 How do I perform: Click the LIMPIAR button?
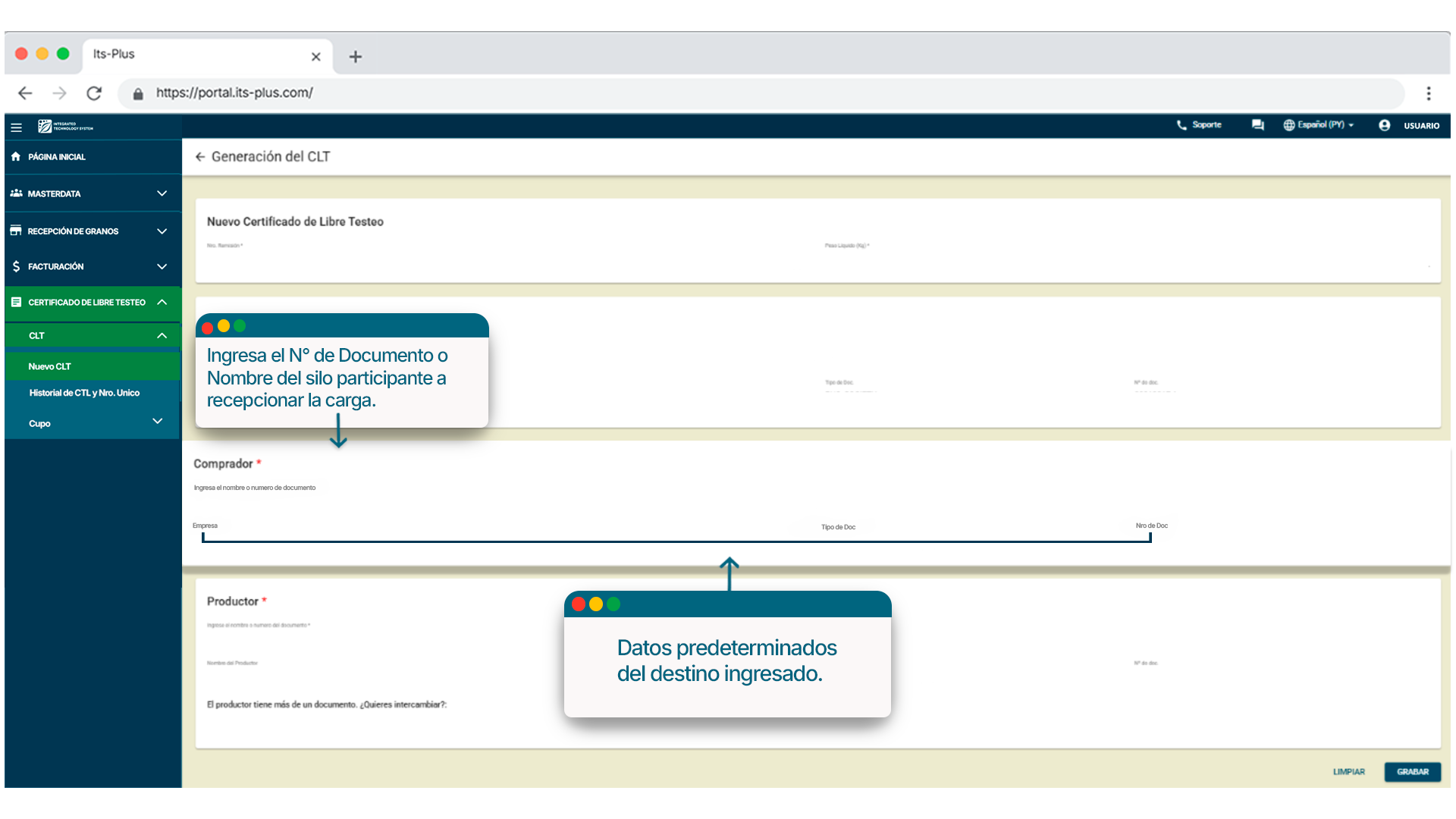point(1348,772)
